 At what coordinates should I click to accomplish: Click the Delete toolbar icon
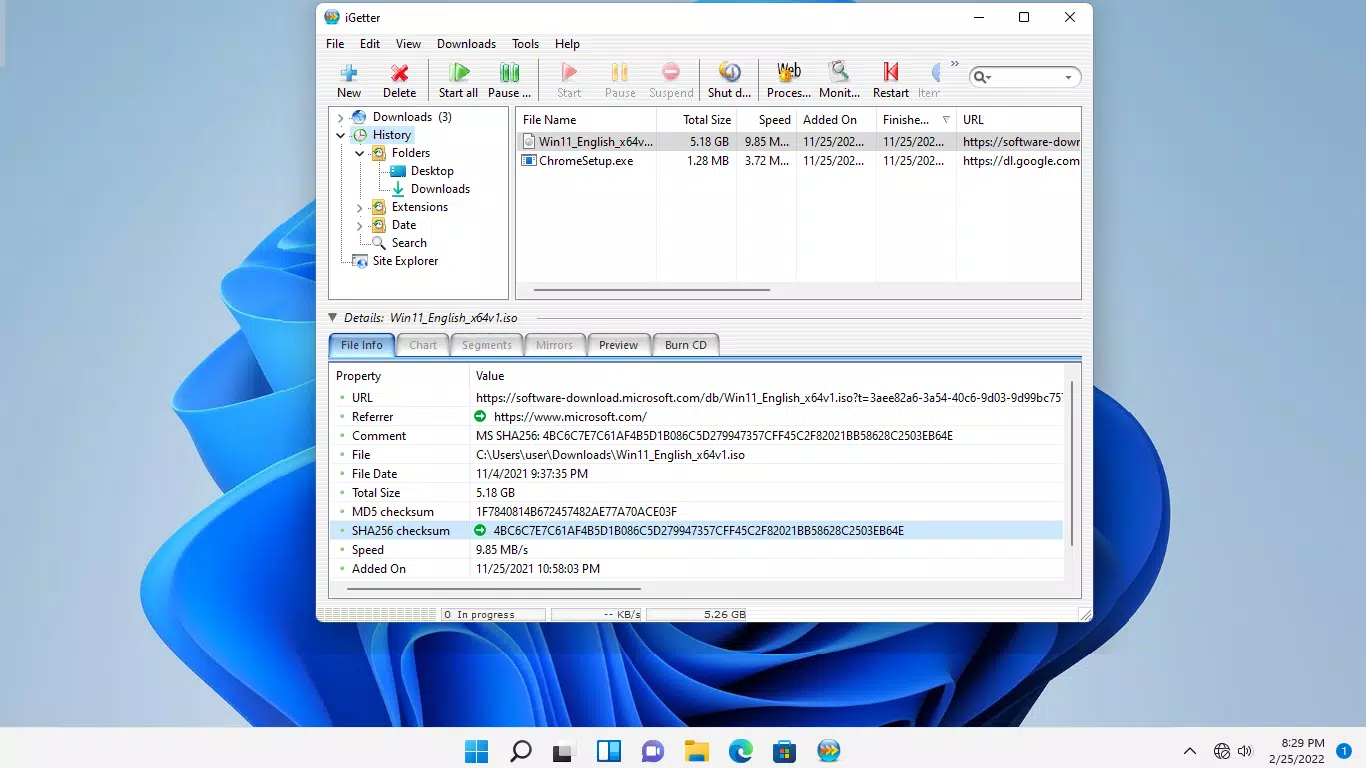[399, 73]
